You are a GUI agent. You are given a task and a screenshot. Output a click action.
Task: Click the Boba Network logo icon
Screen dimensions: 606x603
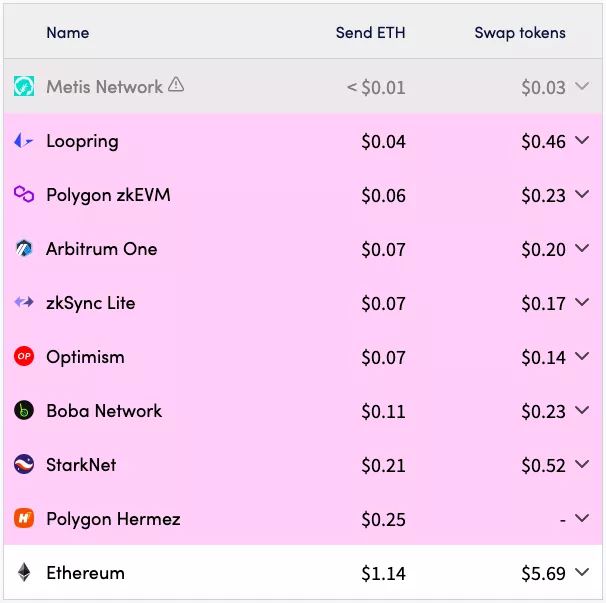[24, 411]
